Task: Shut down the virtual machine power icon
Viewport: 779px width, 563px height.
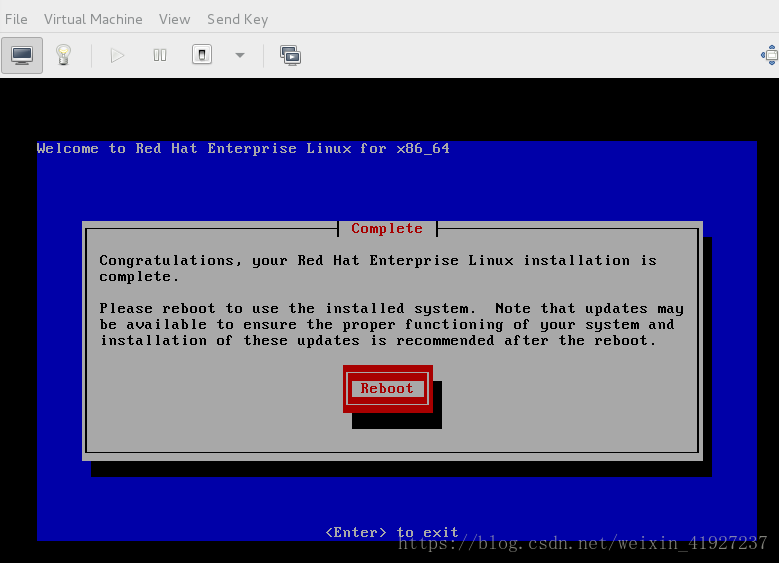Action: (202, 55)
